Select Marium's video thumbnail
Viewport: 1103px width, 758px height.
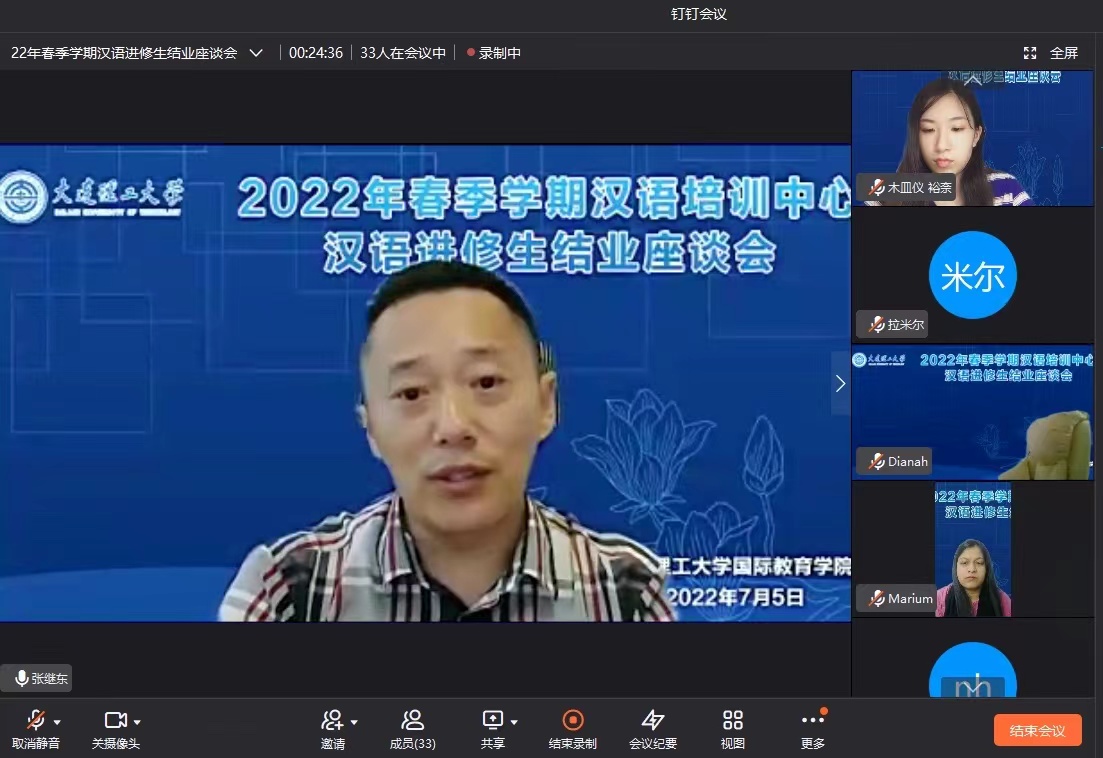tap(972, 549)
